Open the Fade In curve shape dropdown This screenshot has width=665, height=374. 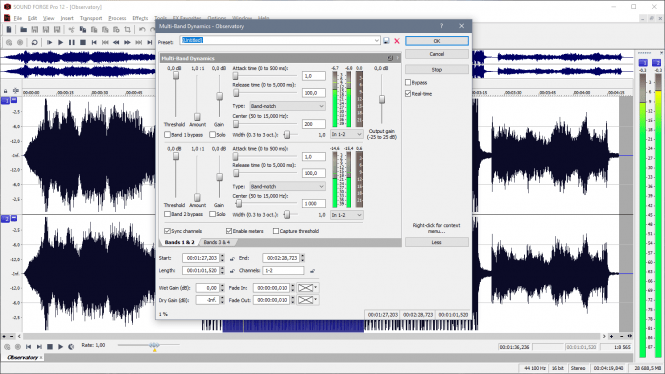[x=308, y=288]
